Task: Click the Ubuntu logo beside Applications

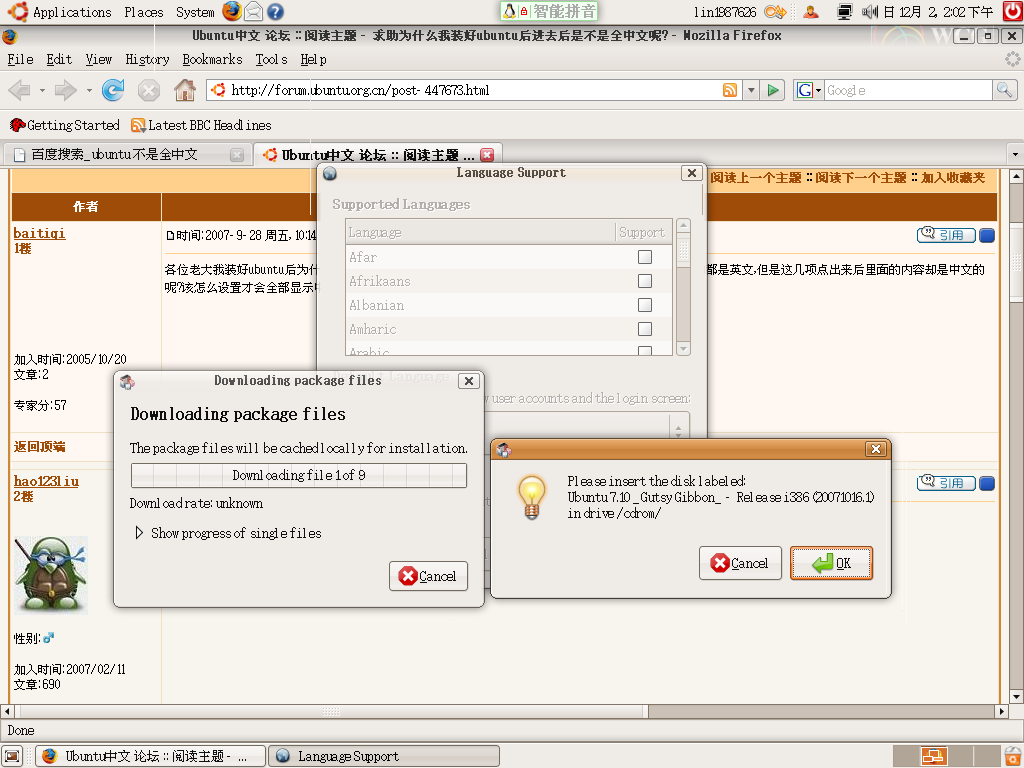Action: pos(18,12)
